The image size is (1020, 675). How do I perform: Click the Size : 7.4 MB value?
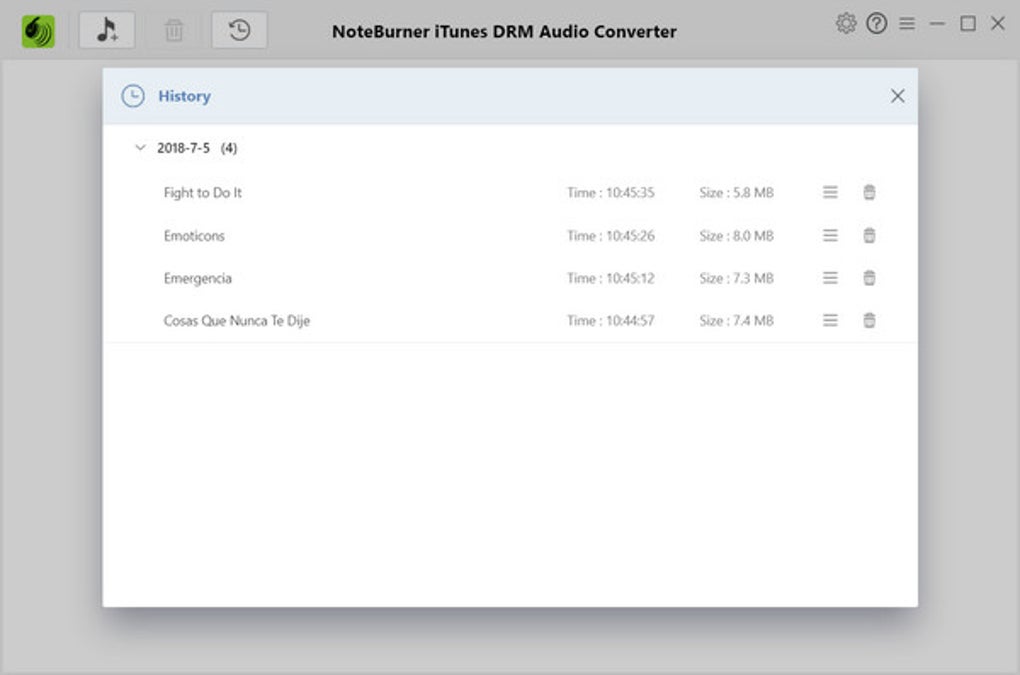coord(736,321)
